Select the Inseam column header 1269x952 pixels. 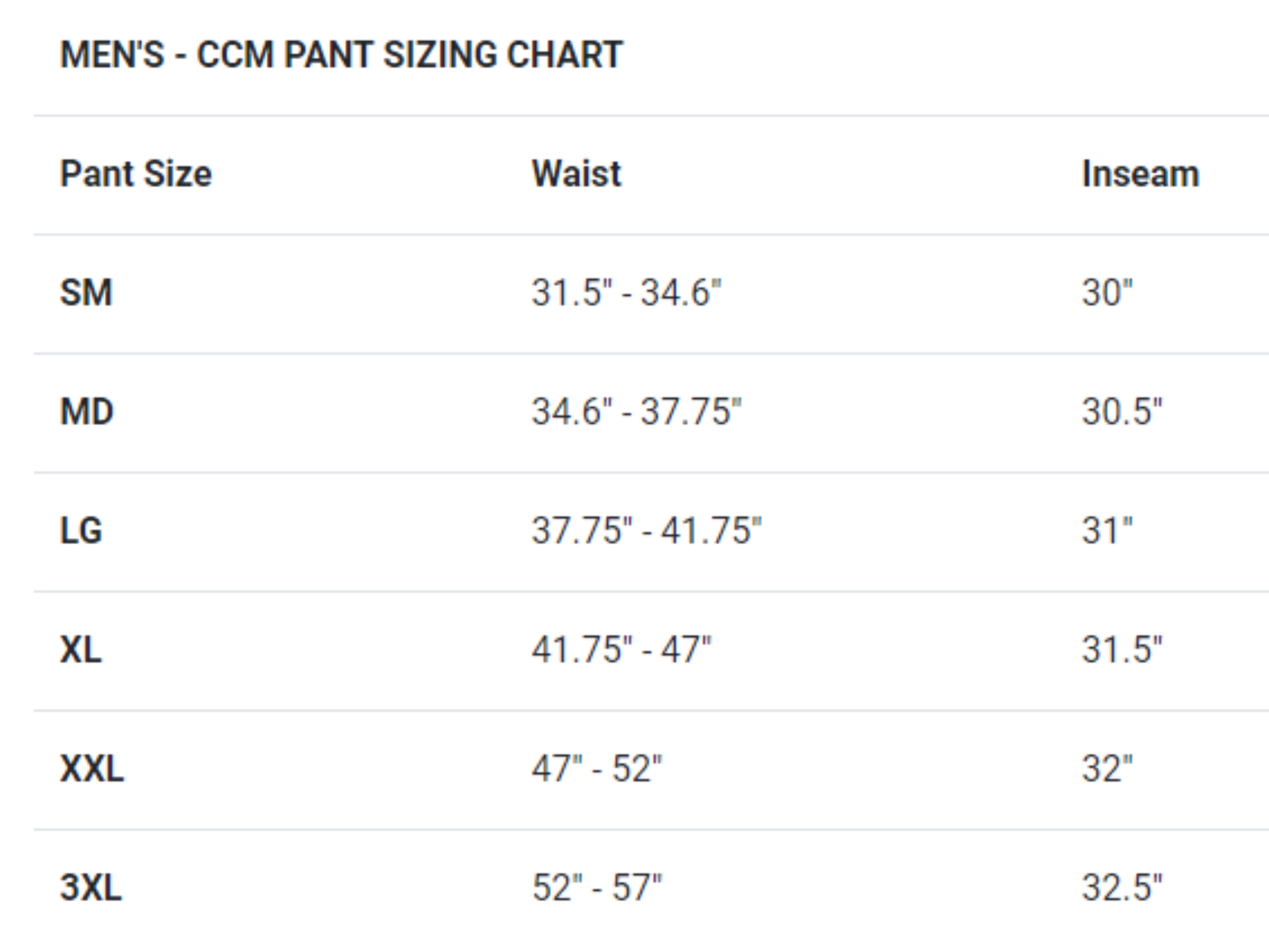[1141, 174]
